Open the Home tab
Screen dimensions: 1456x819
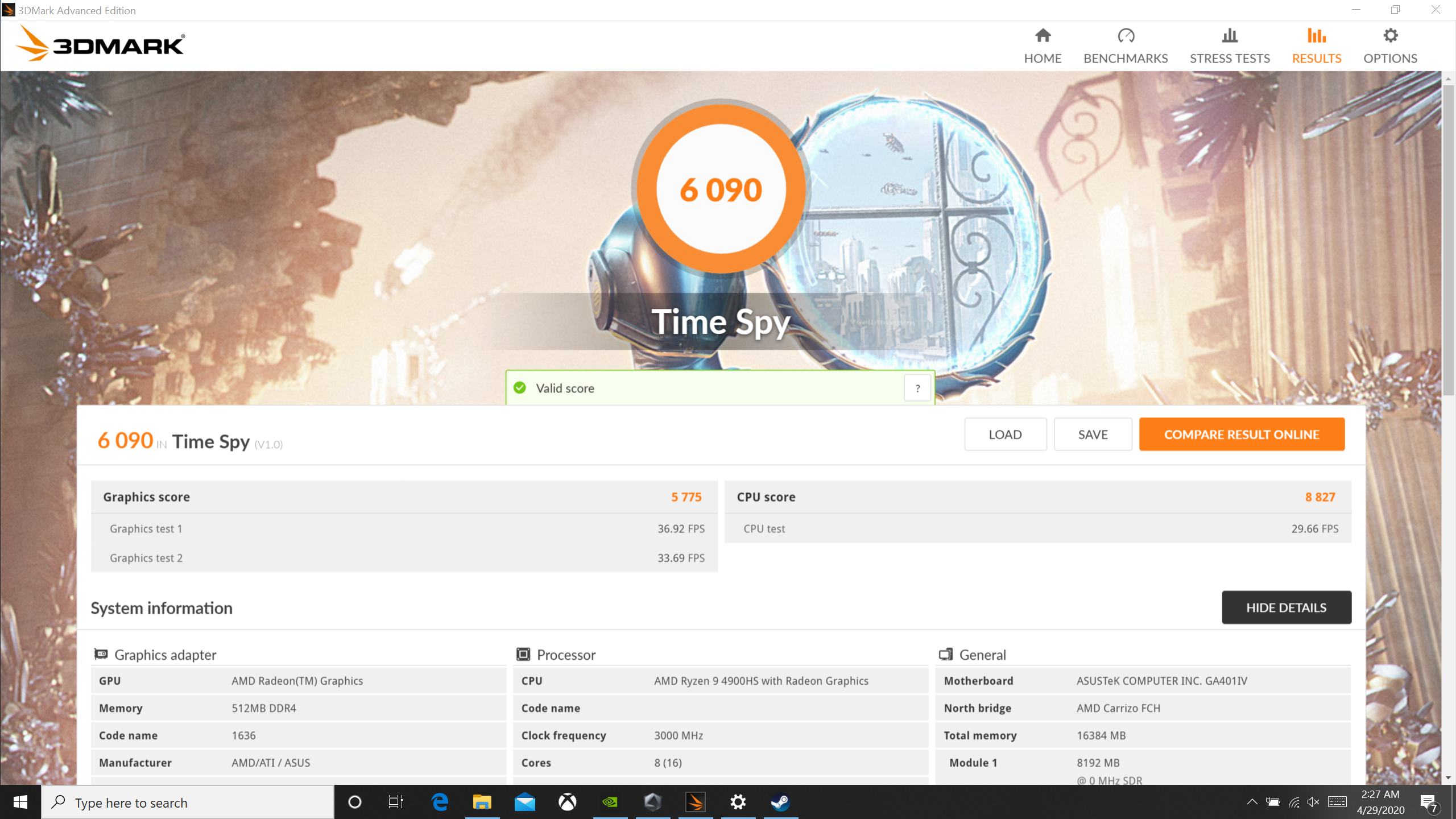(x=1043, y=46)
